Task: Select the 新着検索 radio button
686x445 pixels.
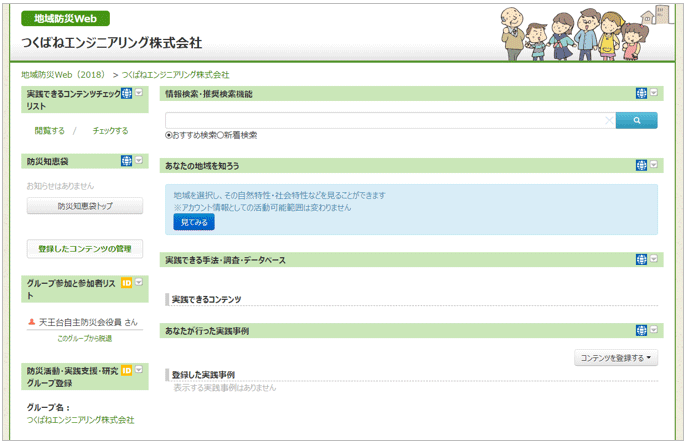Action: [221, 135]
